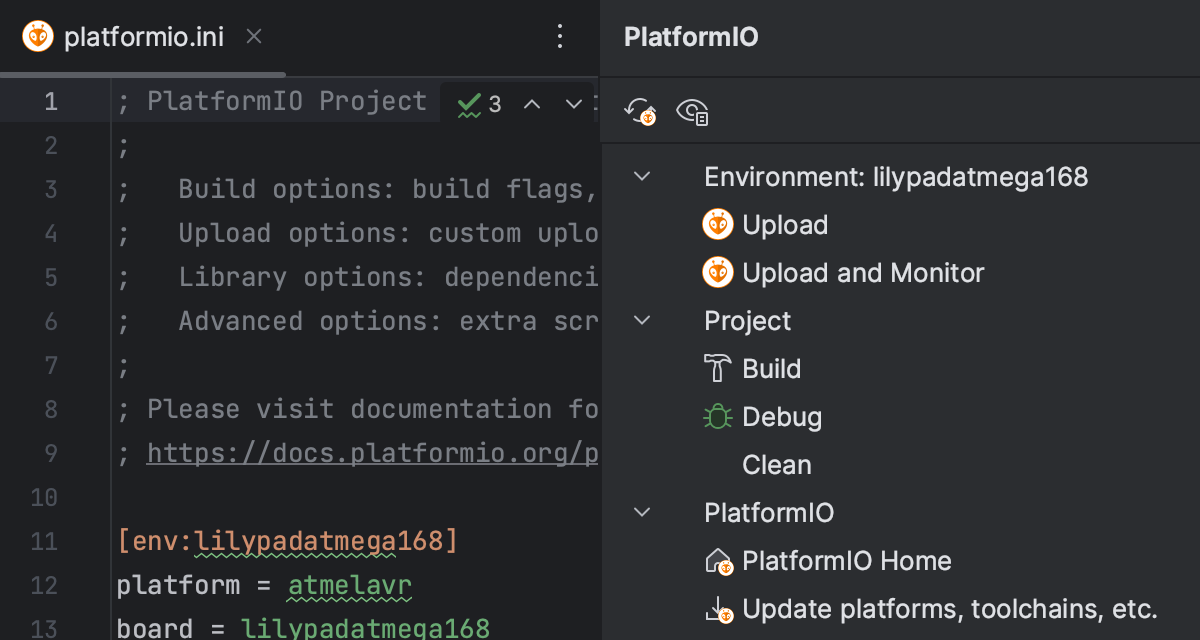Collapse the PlatformIO tree node
1200x640 pixels.
tap(642, 513)
